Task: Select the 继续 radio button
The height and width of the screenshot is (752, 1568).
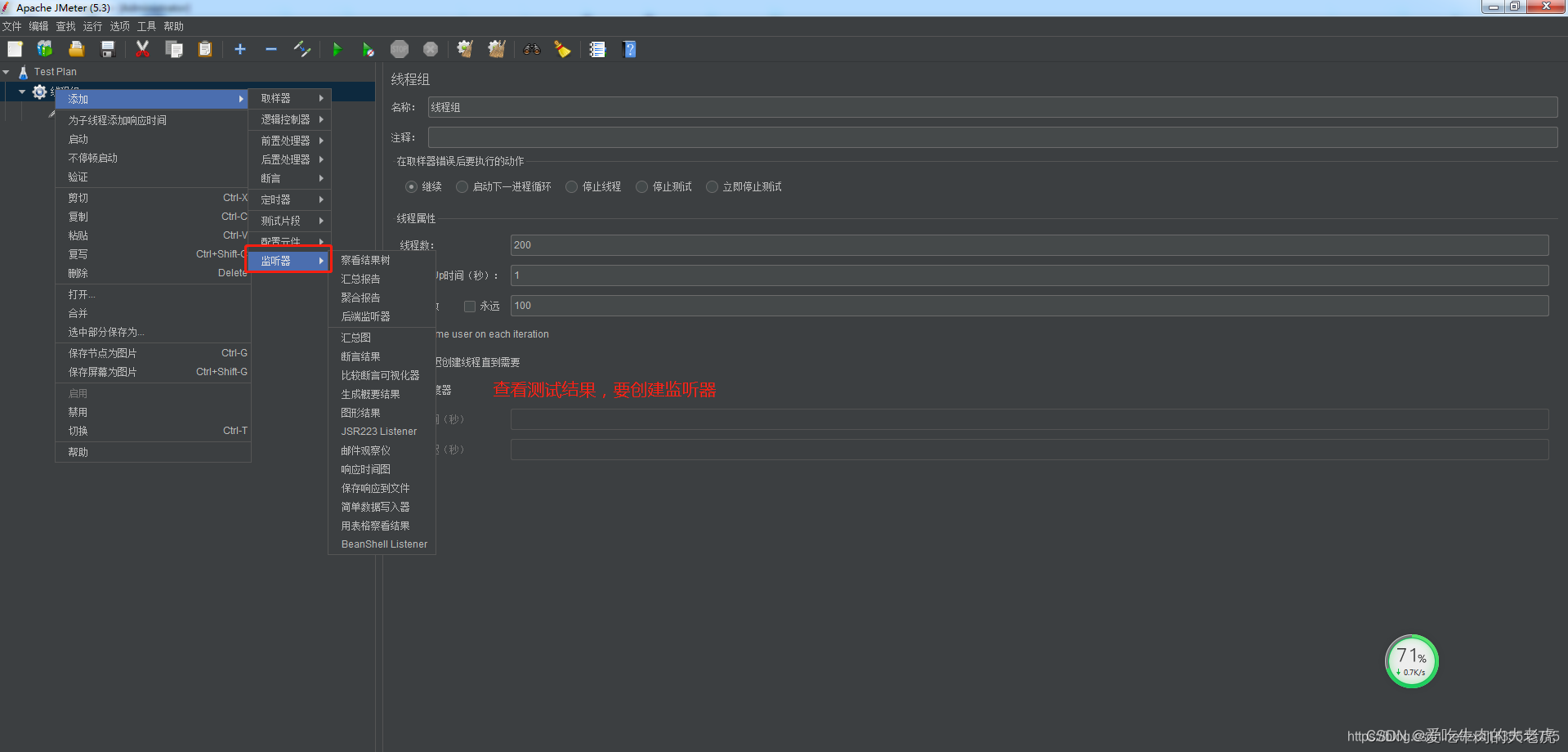Action: pos(412,186)
